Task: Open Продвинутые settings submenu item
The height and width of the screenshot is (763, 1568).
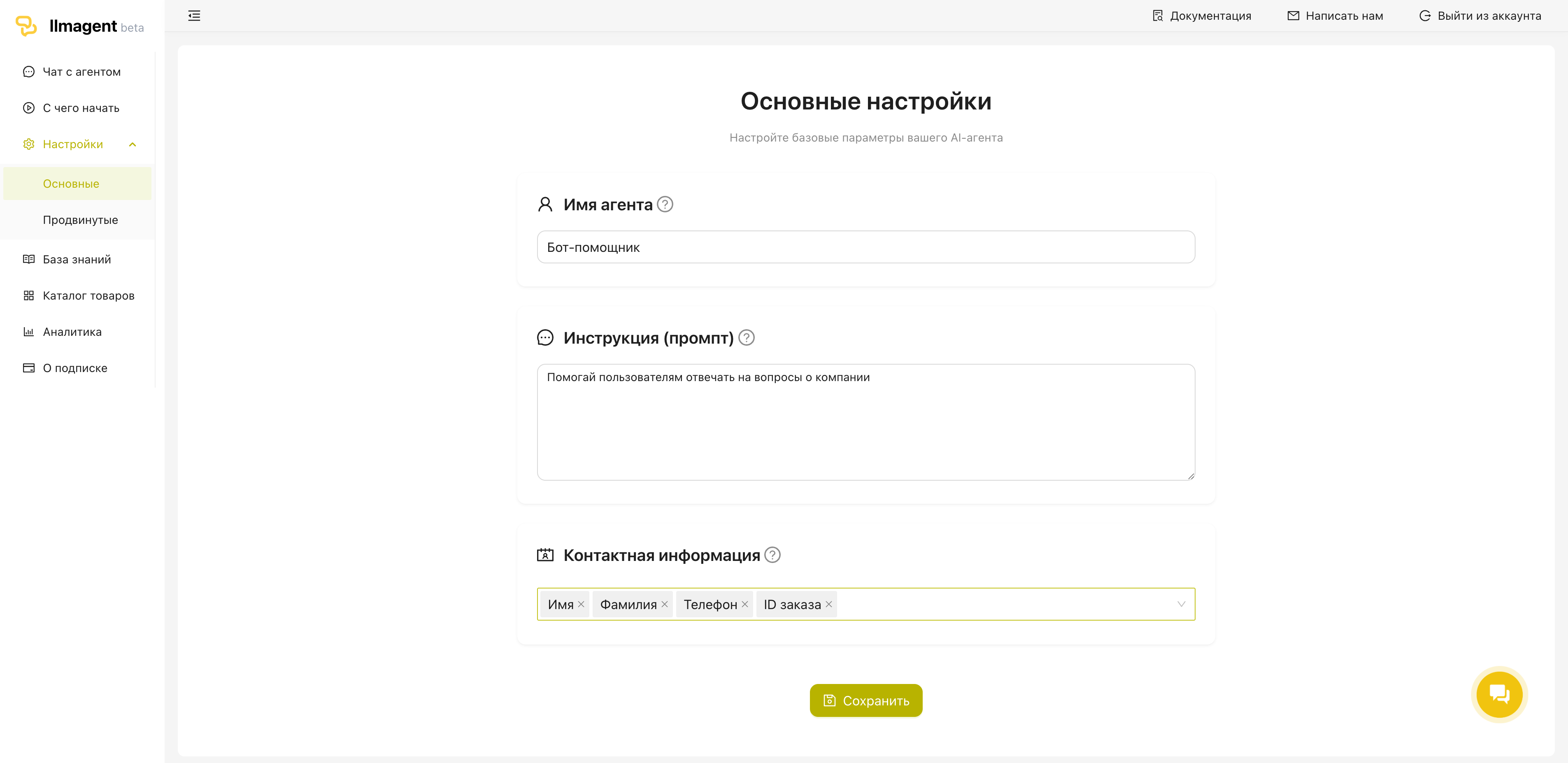Action: [x=80, y=220]
